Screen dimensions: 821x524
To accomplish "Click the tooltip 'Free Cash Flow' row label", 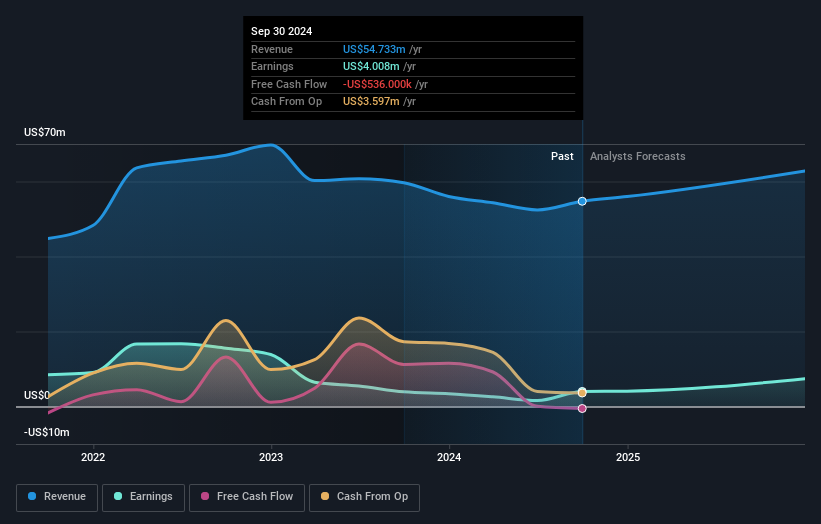I will 289,84.
